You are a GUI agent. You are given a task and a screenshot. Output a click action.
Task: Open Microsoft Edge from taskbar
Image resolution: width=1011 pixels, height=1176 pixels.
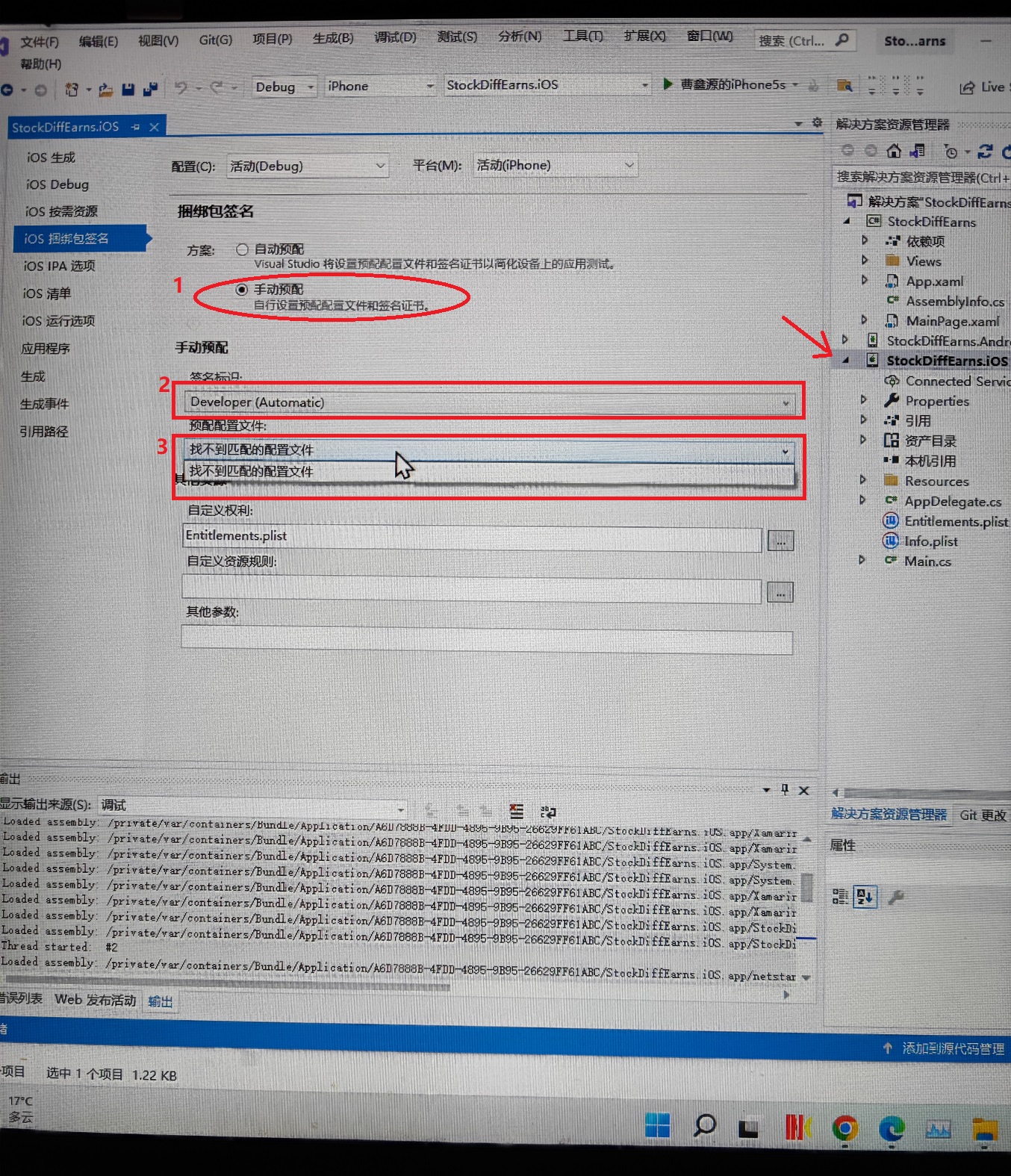pyautogui.click(x=892, y=1128)
